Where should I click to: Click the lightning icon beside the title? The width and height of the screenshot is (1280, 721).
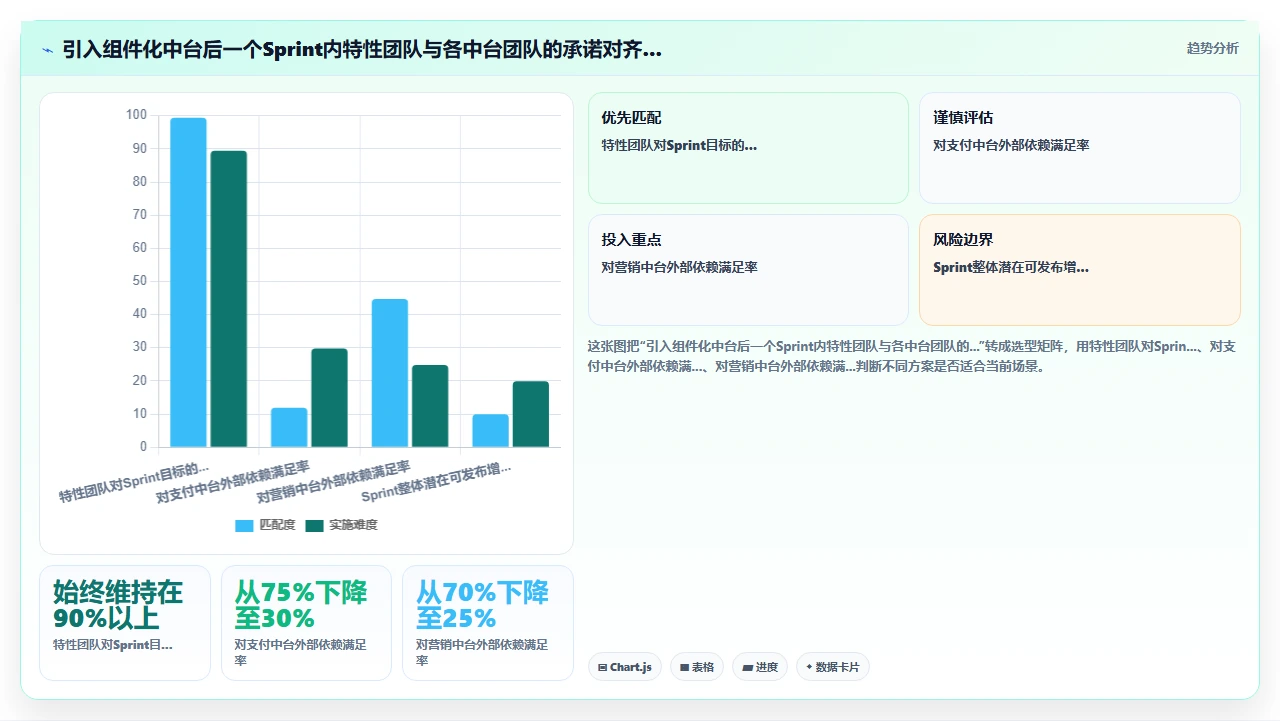click(x=48, y=49)
